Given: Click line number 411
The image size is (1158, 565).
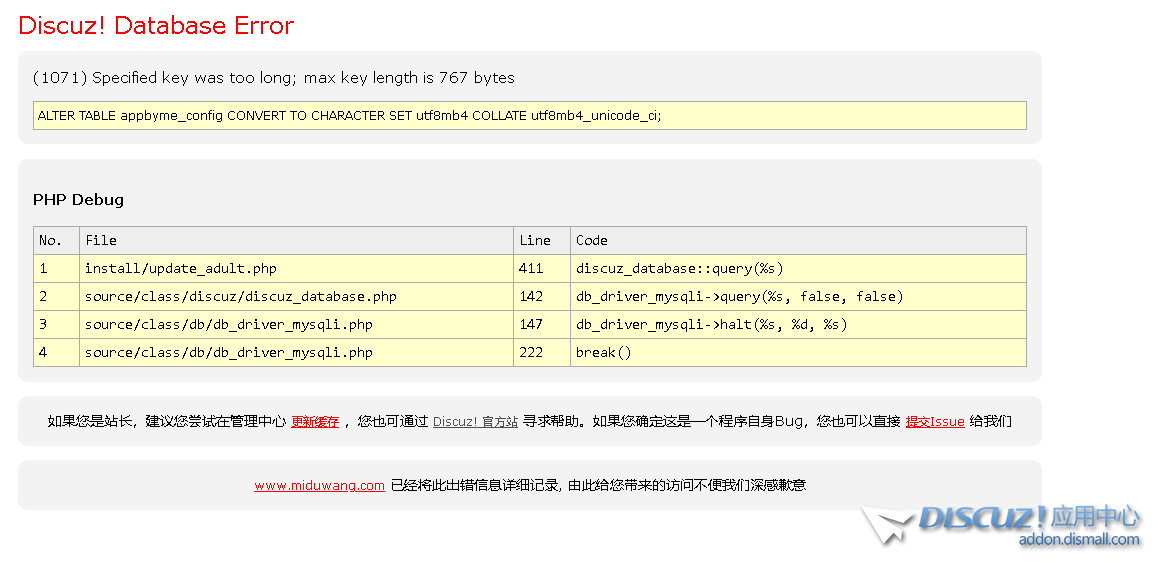Looking at the screenshot, I should (x=541, y=269).
